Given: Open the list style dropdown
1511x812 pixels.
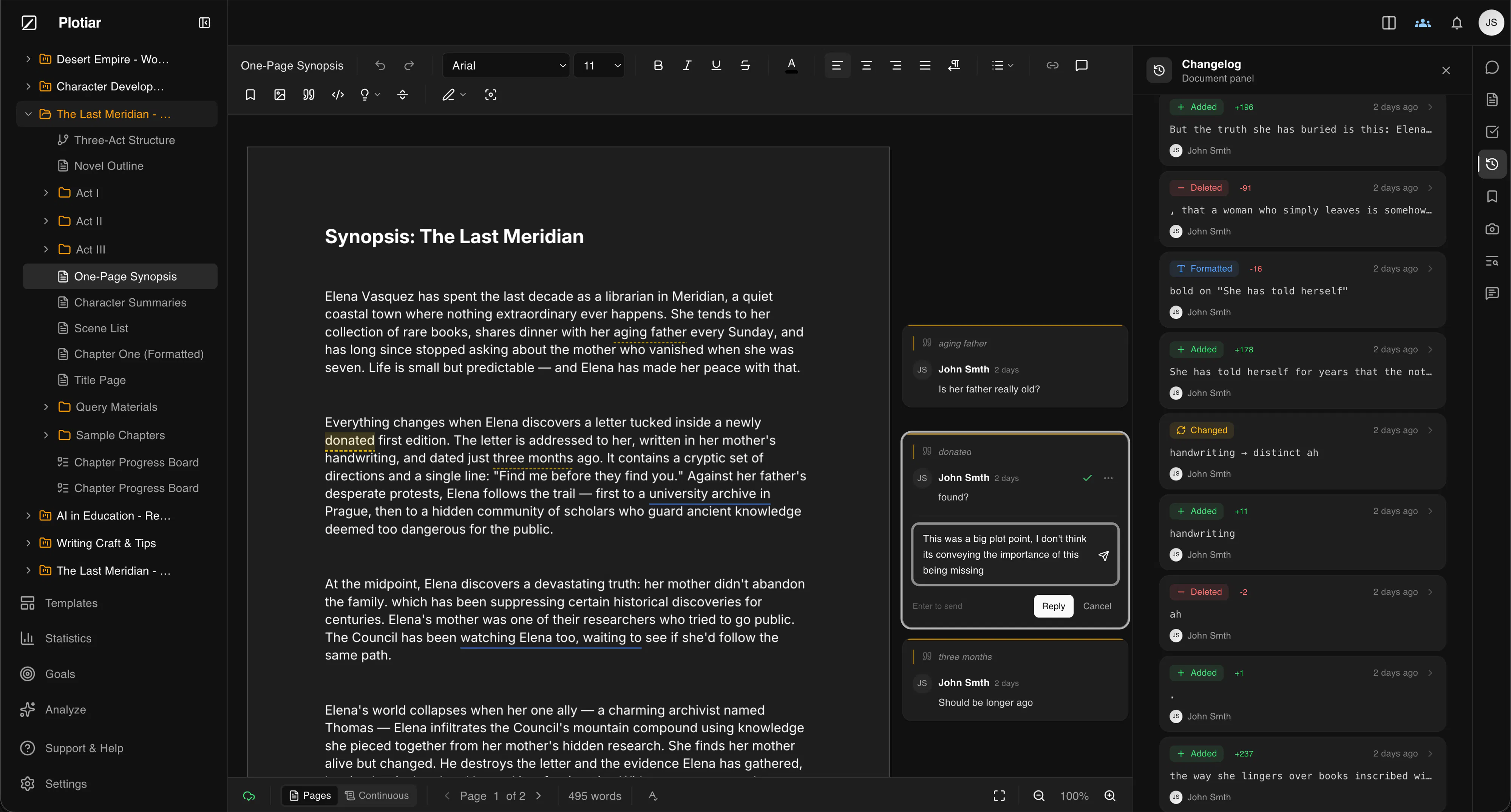Looking at the screenshot, I should [x=1002, y=66].
